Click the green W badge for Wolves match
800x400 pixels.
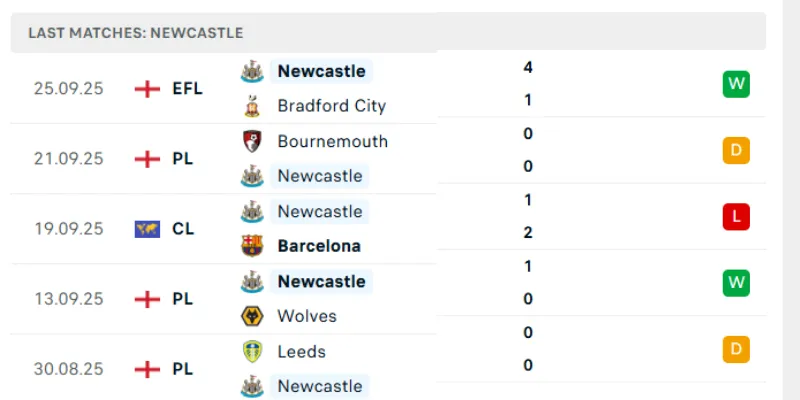(736, 283)
